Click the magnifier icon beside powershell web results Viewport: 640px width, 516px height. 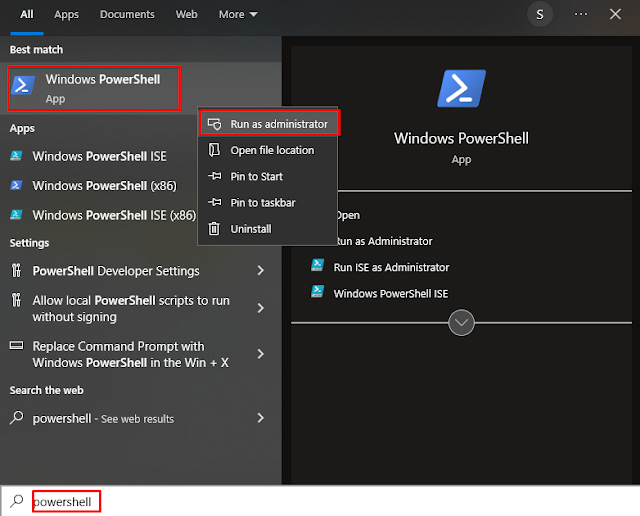tap(16, 418)
